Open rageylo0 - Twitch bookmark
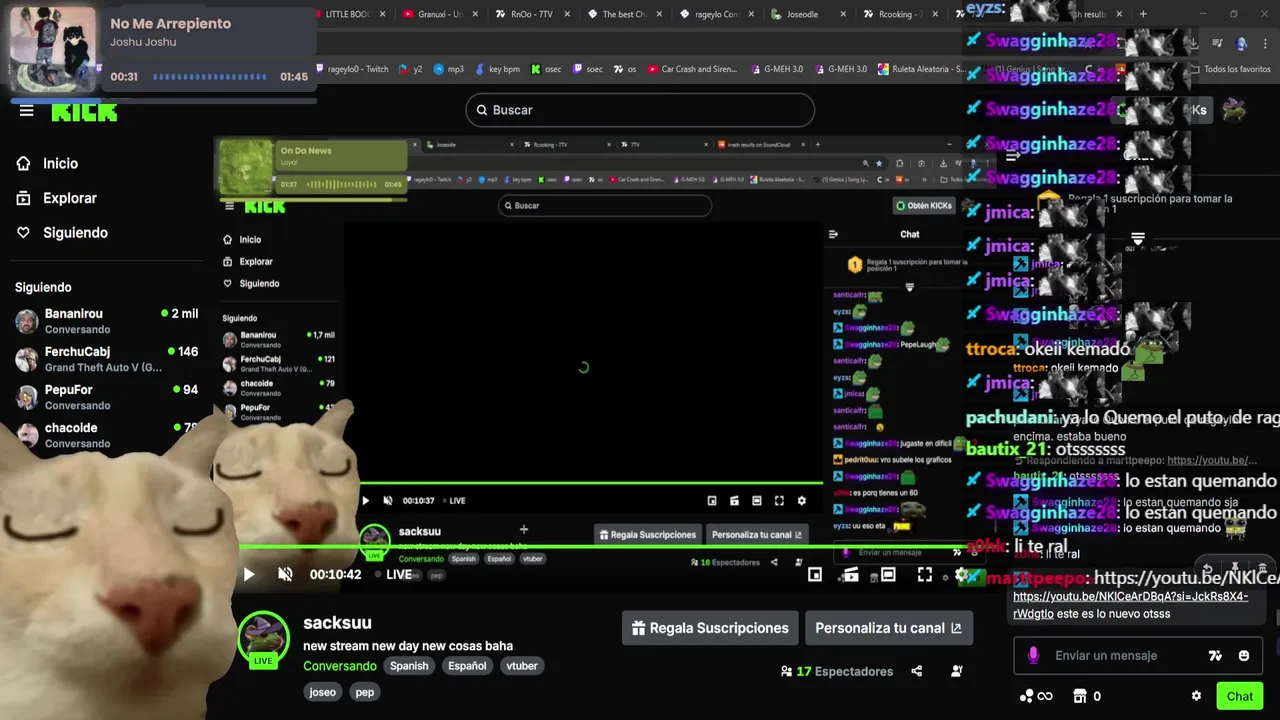The image size is (1280, 720). (x=353, y=69)
